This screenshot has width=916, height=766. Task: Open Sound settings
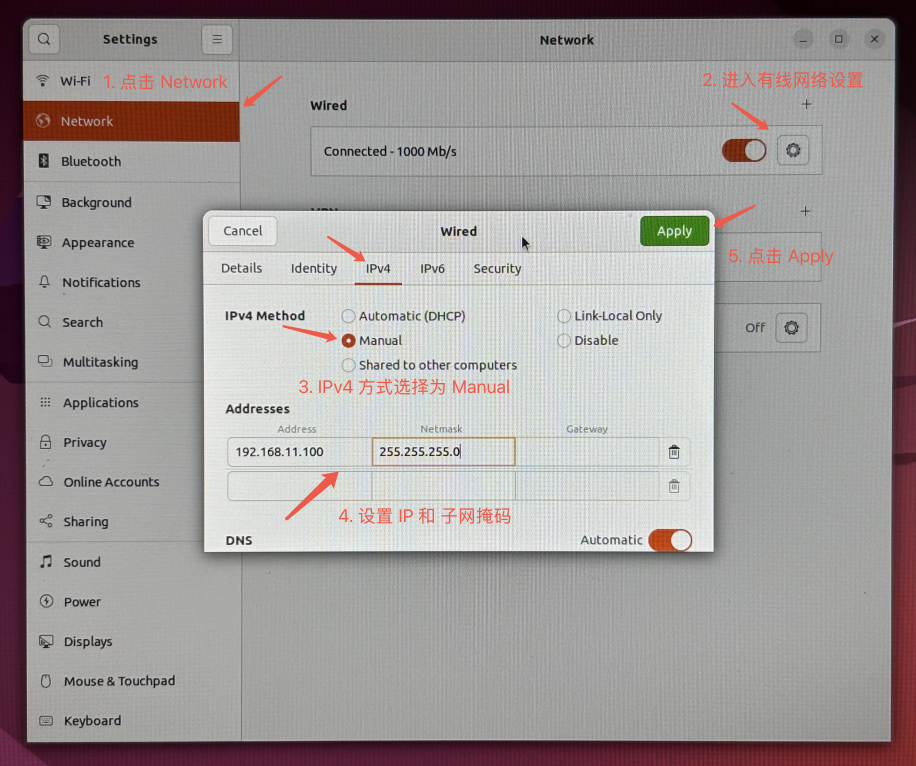click(x=133, y=562)
